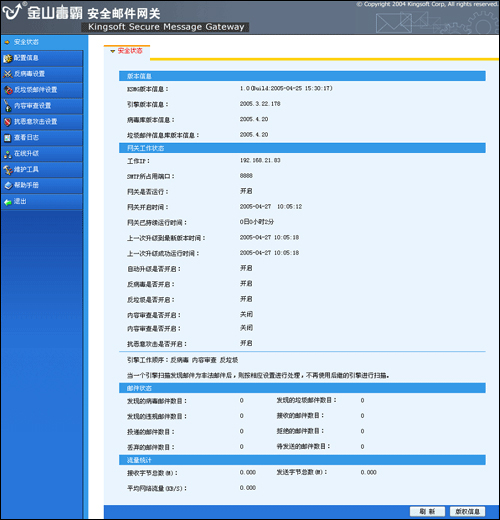This screenshot has width=500, height=520.
Task: Click the 网关工作状态 section header
Action: click(302, 148)
